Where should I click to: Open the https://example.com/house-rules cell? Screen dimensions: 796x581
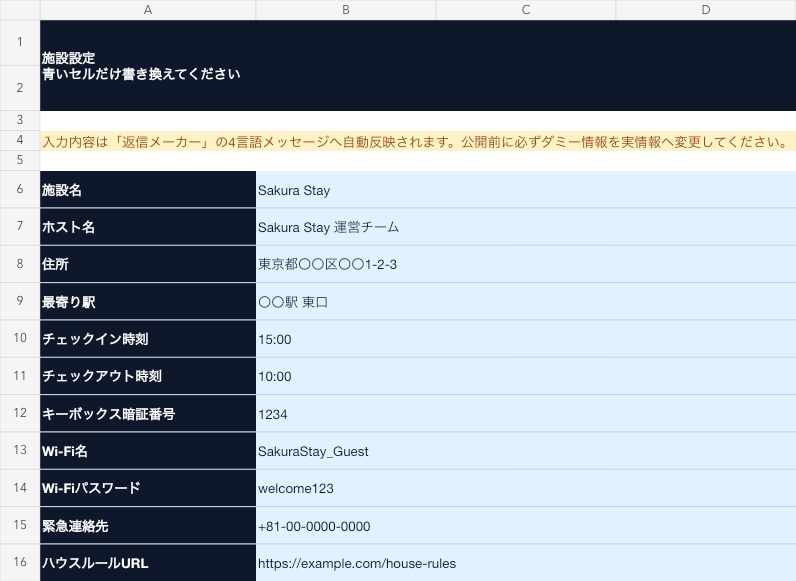pos(526,563)
